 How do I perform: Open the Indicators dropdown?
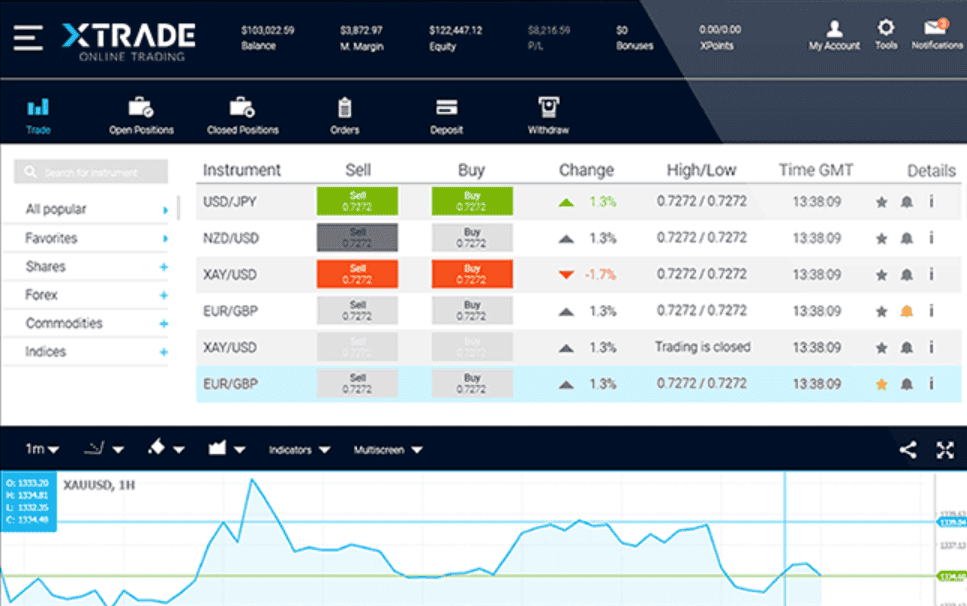[296, 449]
